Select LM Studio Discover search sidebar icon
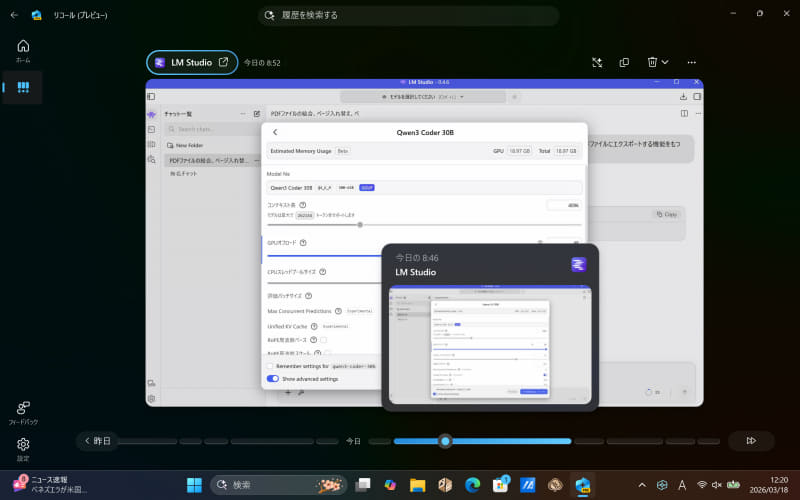The height and width of the screenshot is (500, 800). (152, 160)
